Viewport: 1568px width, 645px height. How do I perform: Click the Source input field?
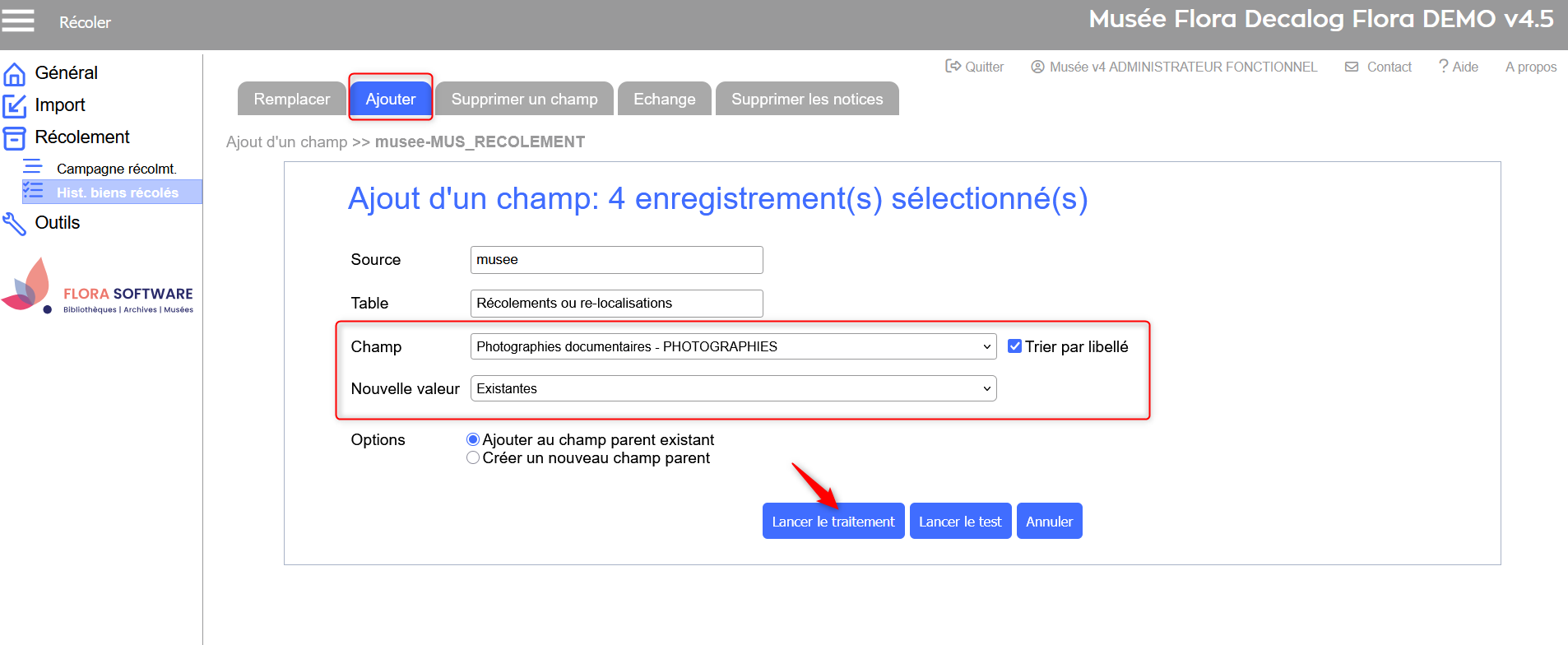(616, 260)
